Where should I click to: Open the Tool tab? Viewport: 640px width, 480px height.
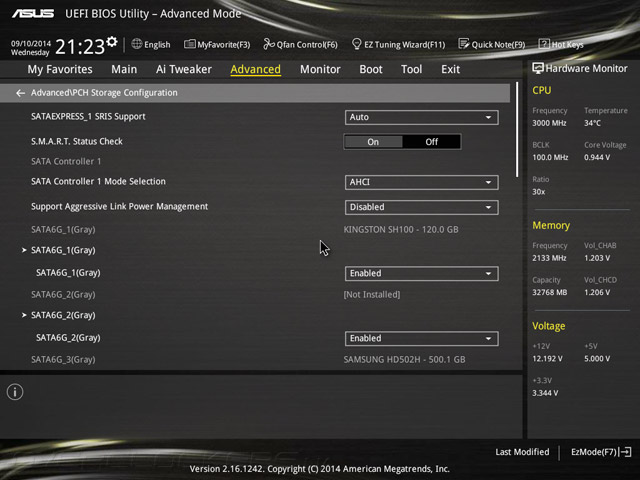point(411,69)
